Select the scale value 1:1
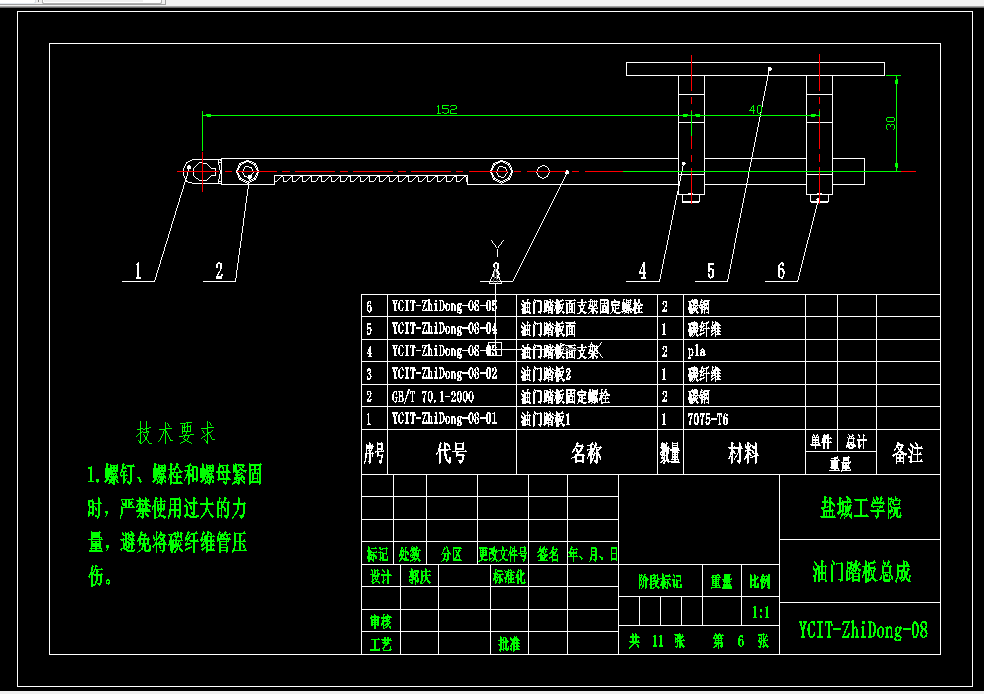 (761, 612)
